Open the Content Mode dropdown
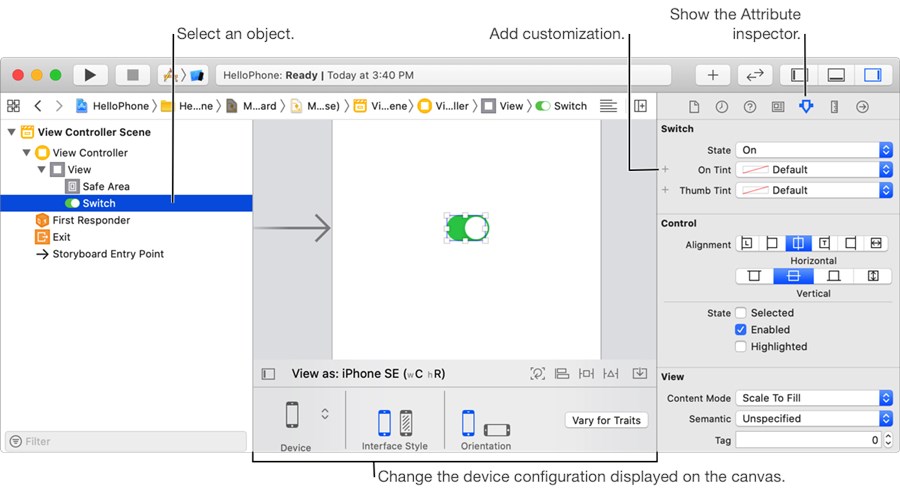The image size is (900, 490). [813, 398]
